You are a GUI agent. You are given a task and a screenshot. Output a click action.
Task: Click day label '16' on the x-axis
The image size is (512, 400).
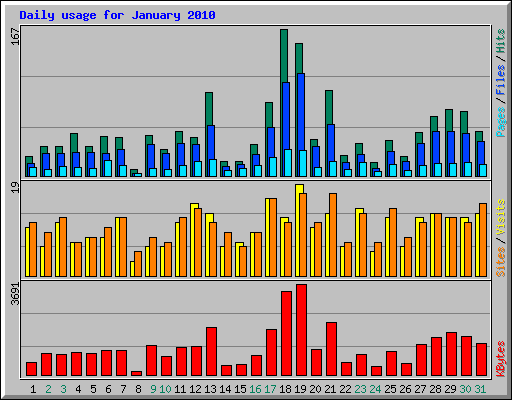pos(255,389)
